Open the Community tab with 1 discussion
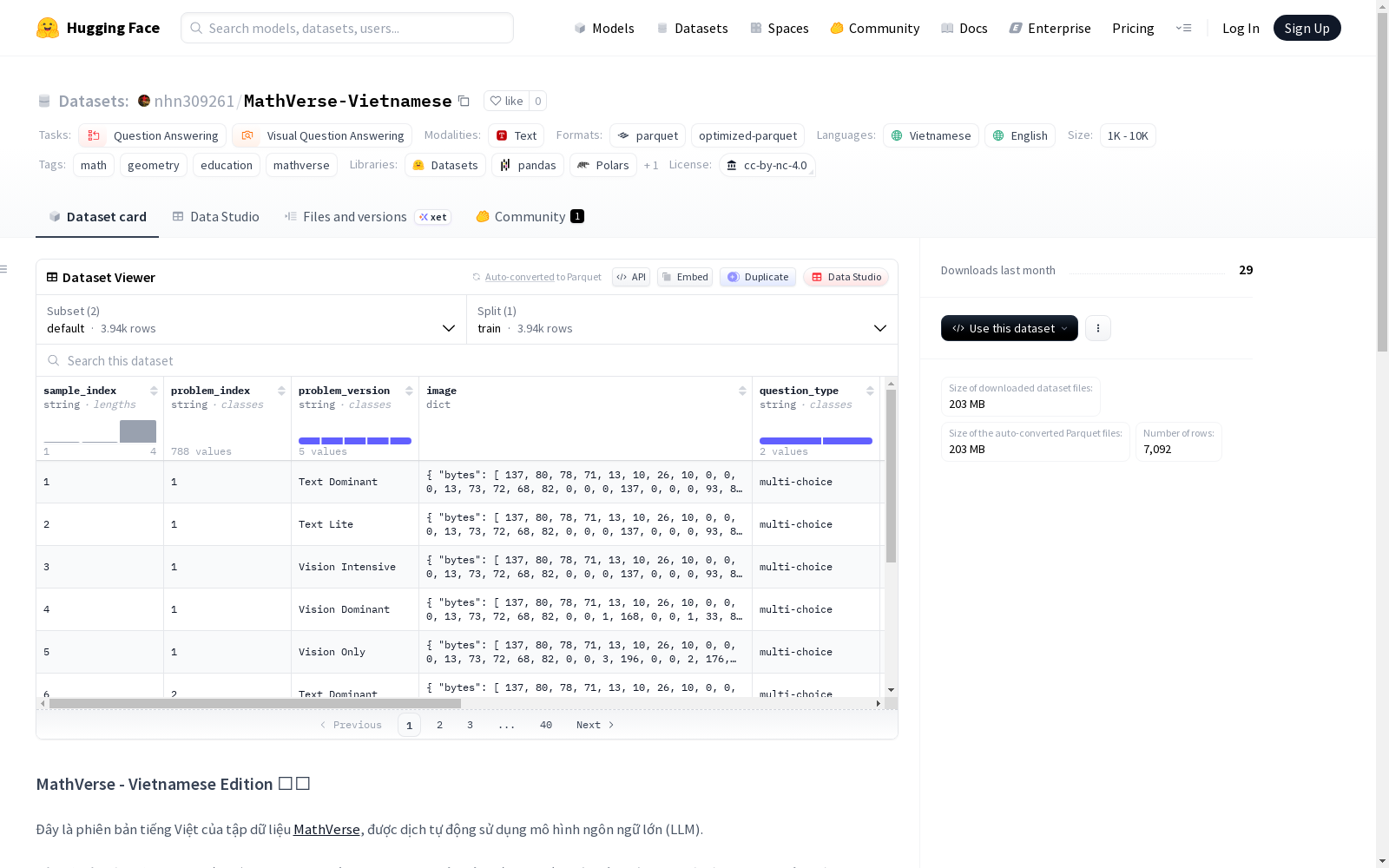Image resolution: width=1389 pixels, height=868 pixels. click(530, 217)
